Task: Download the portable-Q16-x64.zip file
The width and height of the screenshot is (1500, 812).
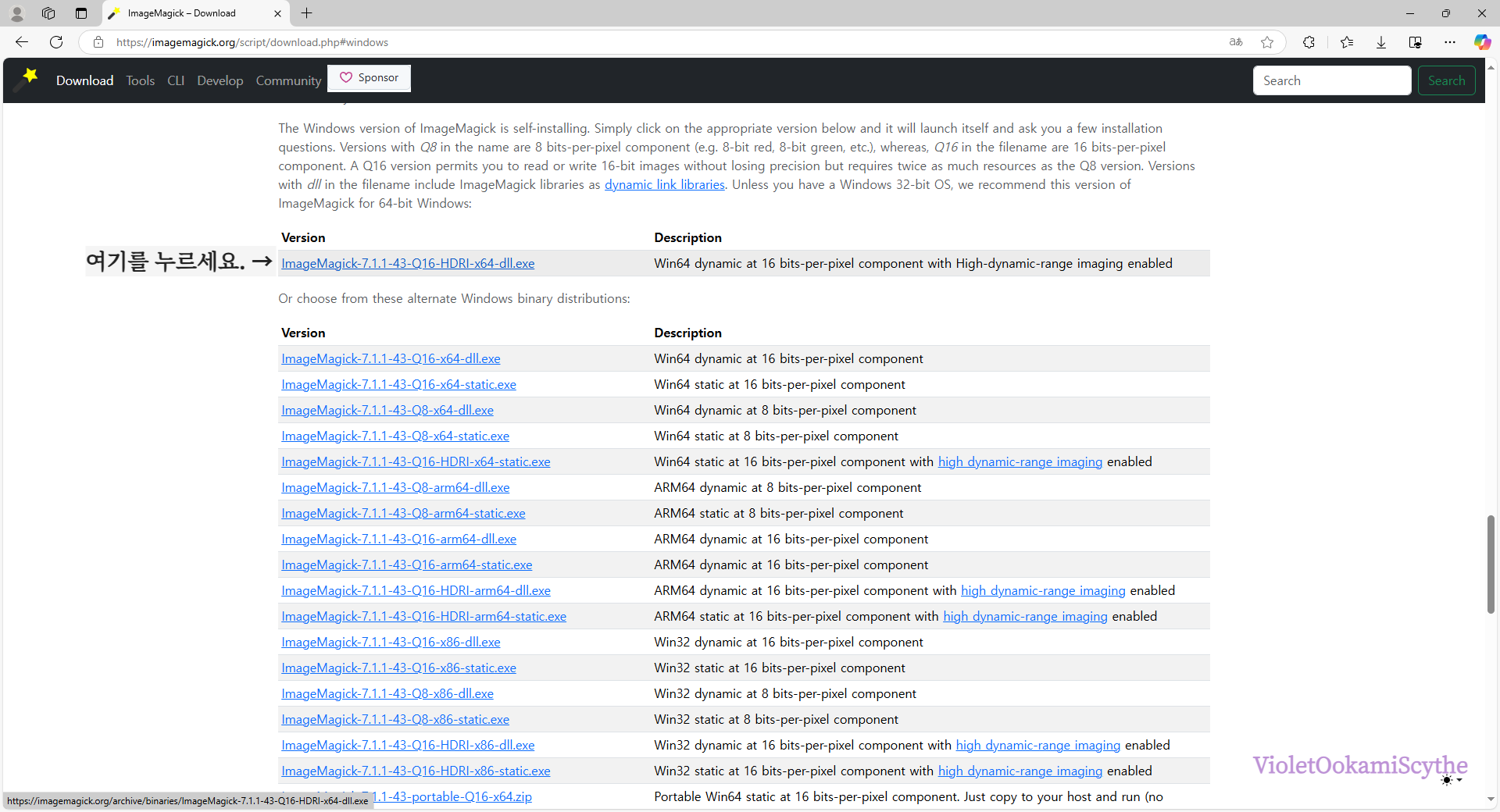Action: pos(453,796)
